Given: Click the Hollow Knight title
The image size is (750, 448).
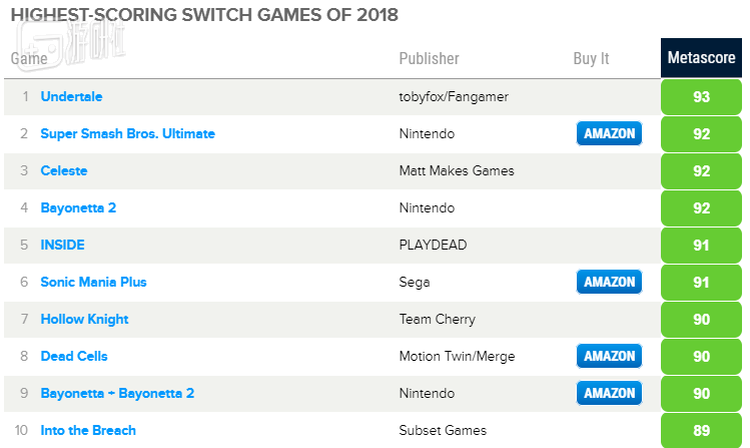Looking at the screenshot, I should 84,319.
